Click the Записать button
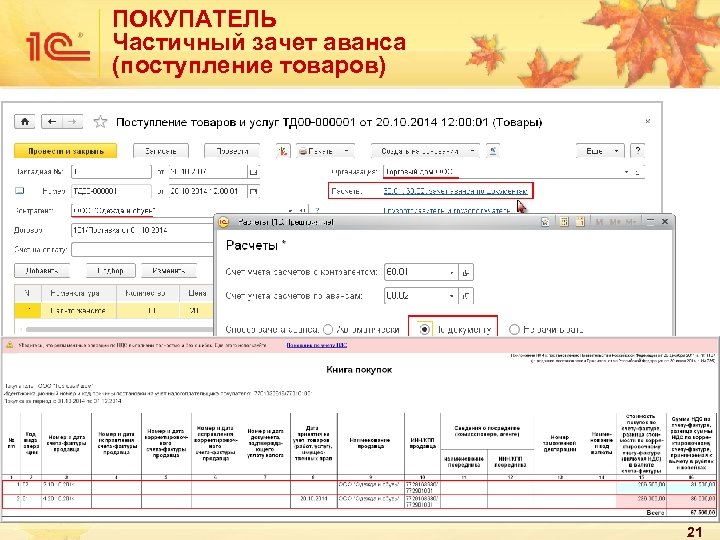Viewport: 720px width, 540px height. click(161, 151)
